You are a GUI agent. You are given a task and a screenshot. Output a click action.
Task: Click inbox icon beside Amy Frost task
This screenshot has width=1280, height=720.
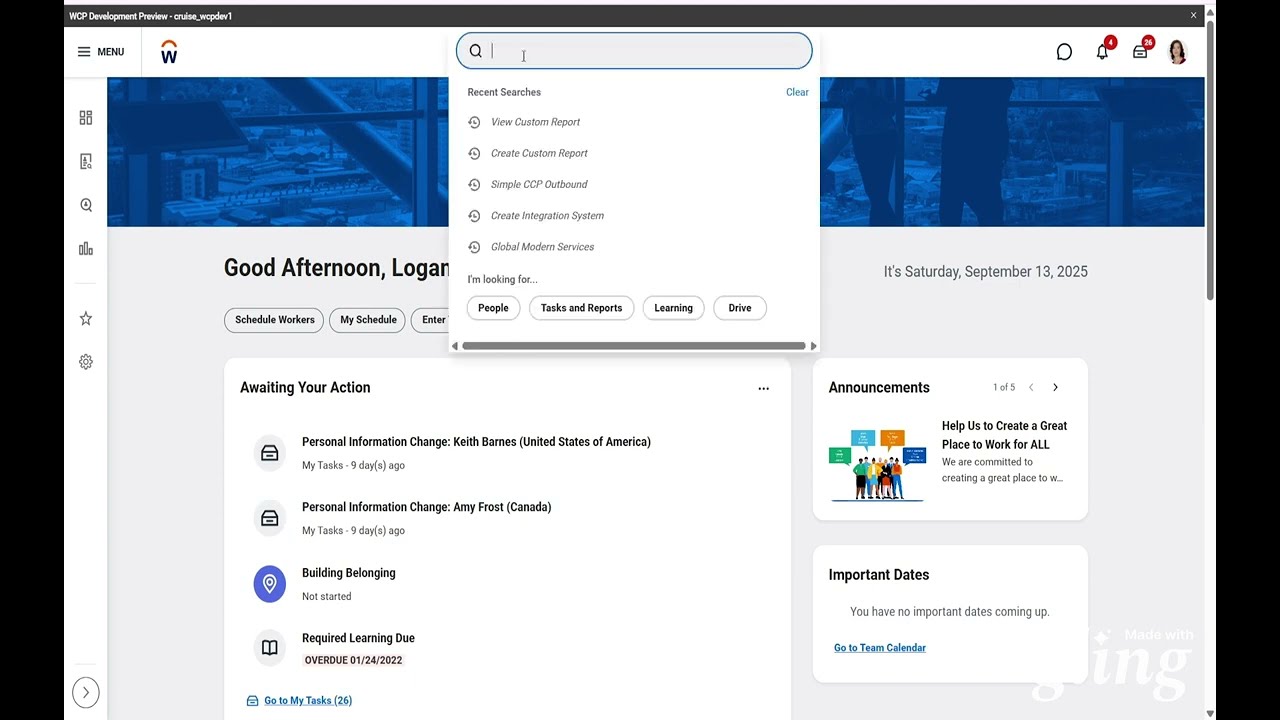pos(270,518)
